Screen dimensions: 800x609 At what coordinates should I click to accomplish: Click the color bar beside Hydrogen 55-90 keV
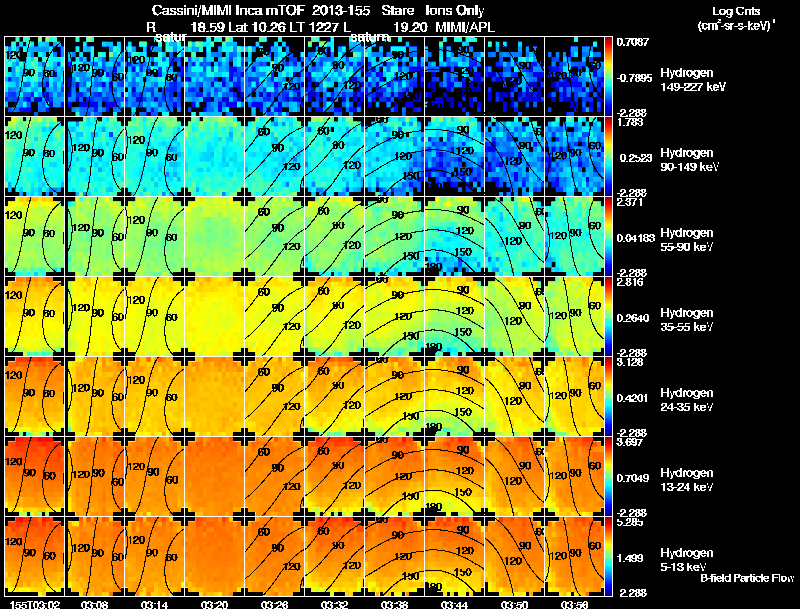pyautogui.click(x=608, y=236)
